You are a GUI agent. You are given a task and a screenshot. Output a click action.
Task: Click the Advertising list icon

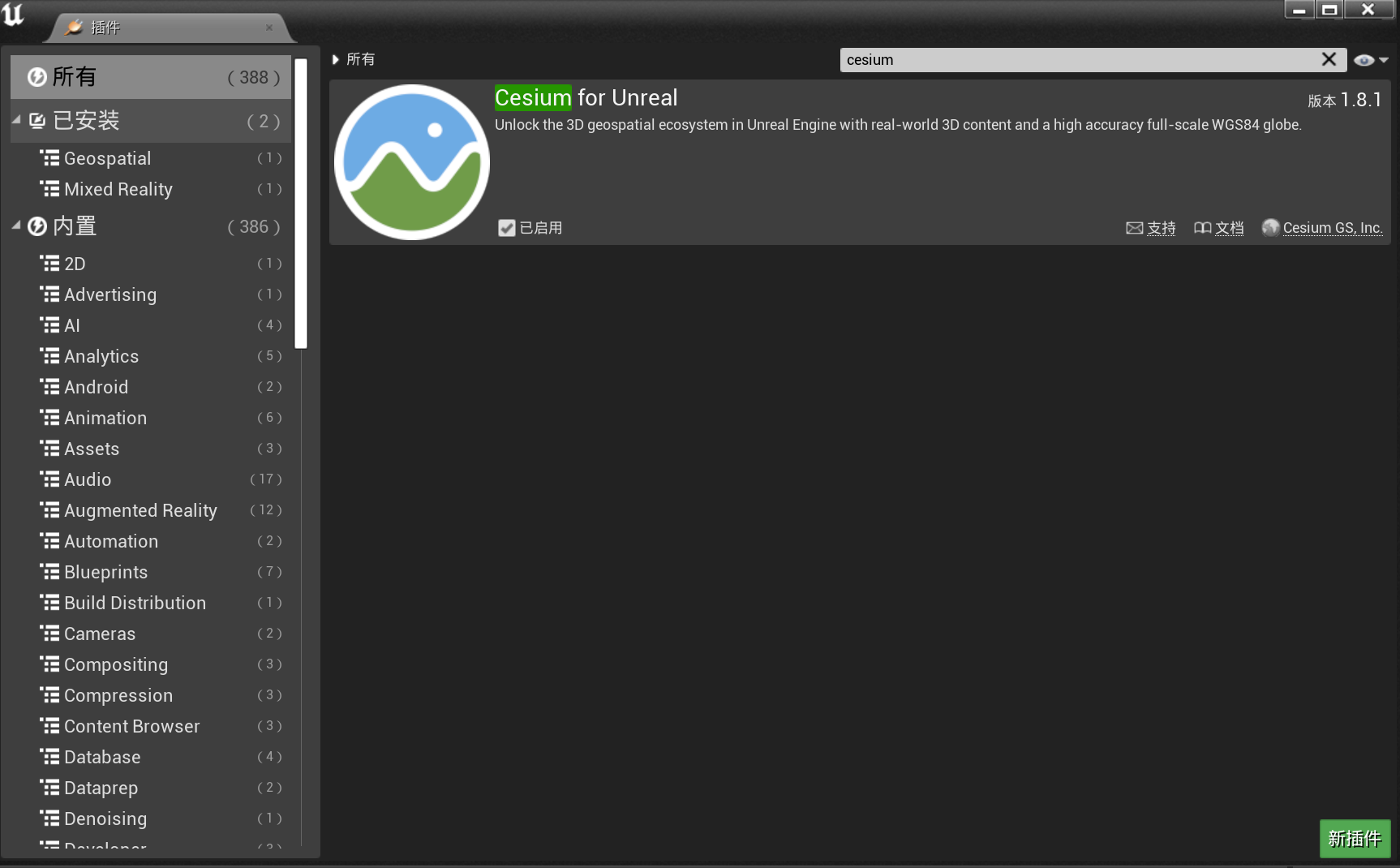[x=49, y=294]
